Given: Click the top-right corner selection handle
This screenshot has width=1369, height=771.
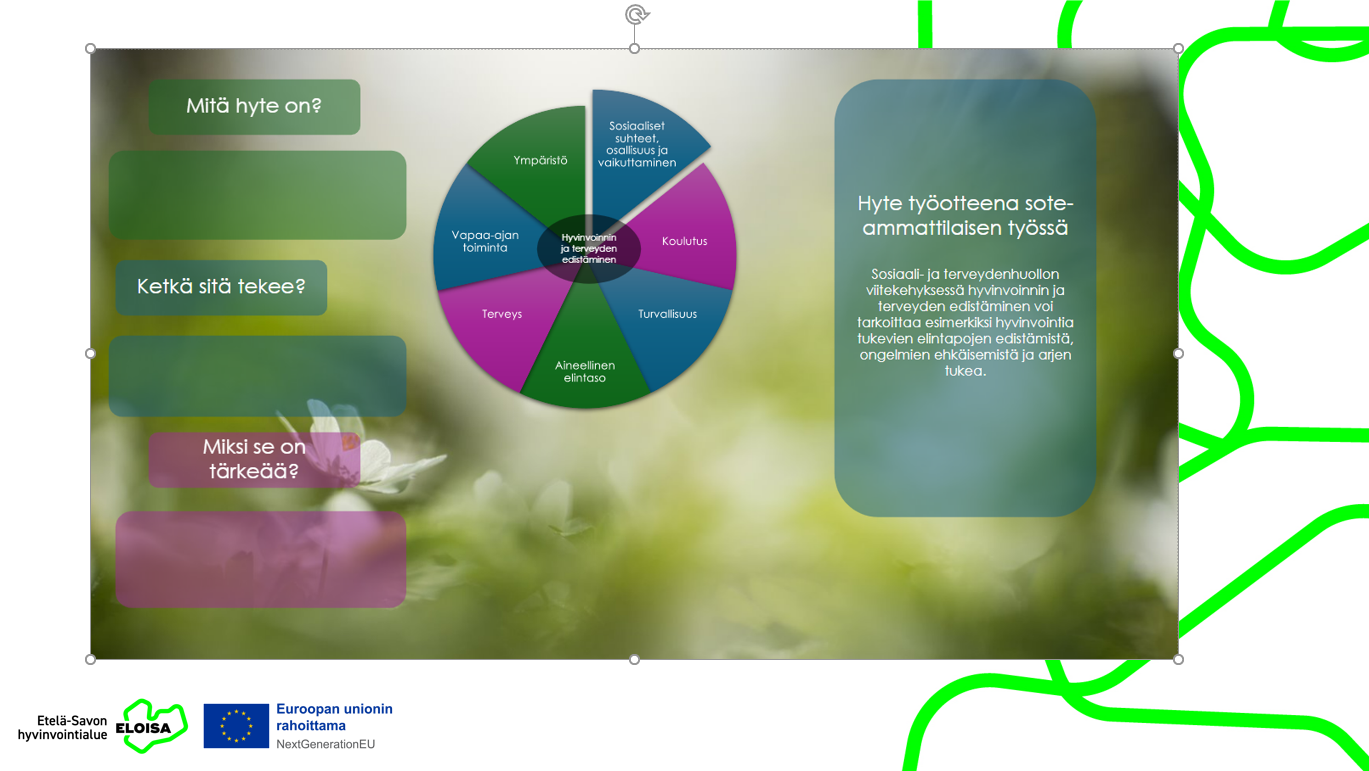Looking at the screenshot, I should (1178, 48).
